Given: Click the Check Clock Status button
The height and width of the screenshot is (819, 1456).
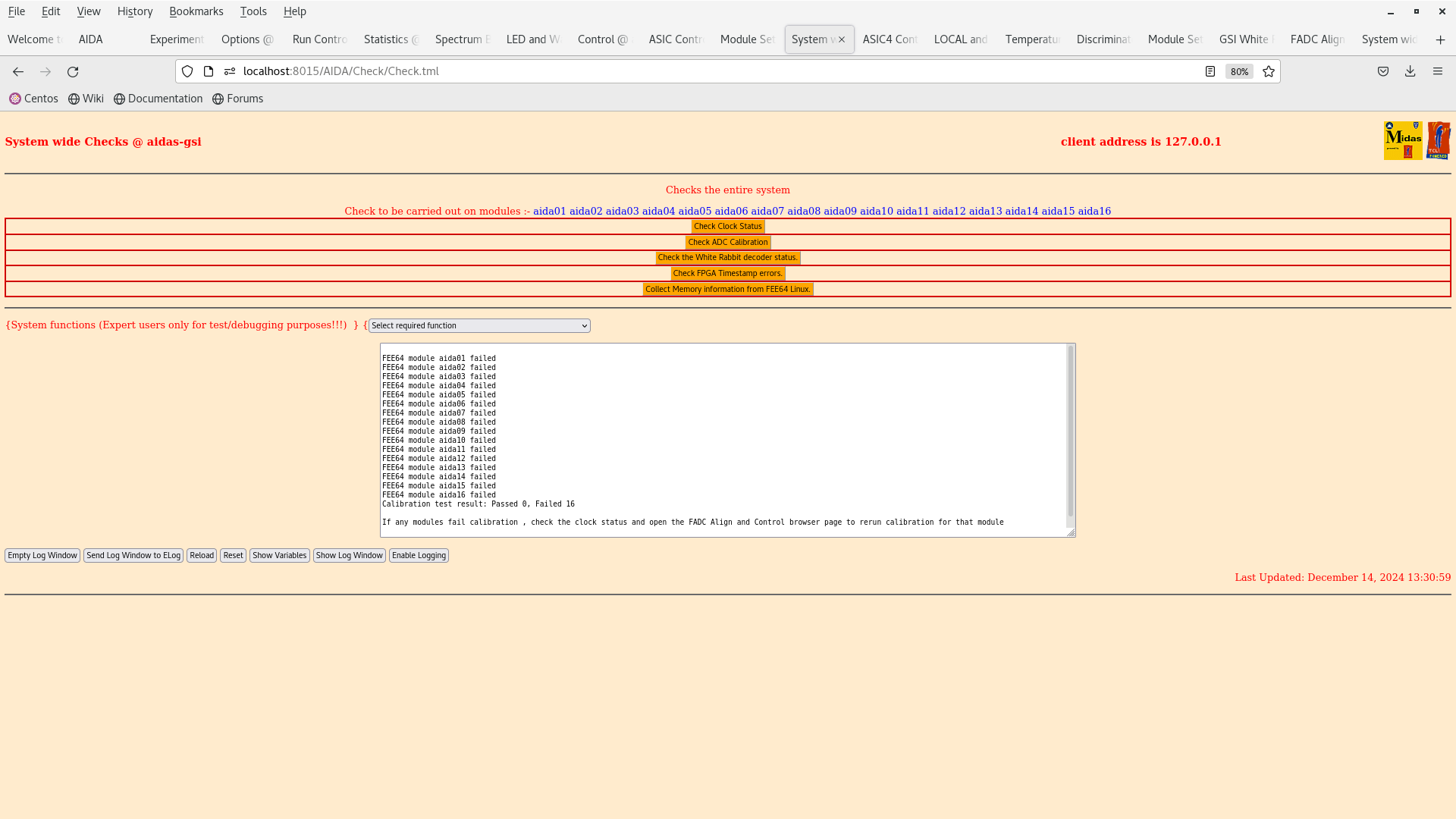Looking at the screenshot, I should pos(727,226).
